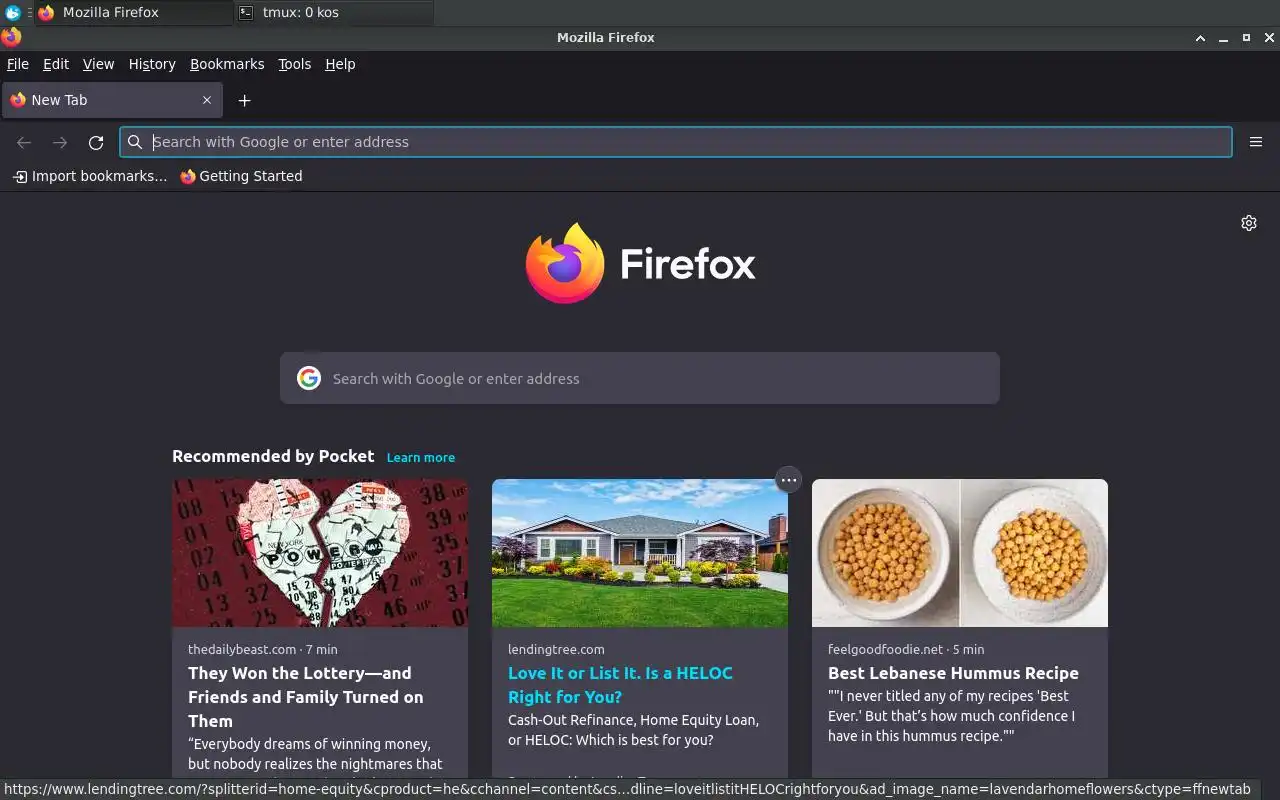Click the "Recommended by Pocket" heading
The height and width of the screenshot is (800, 1280).
(273, 456)
